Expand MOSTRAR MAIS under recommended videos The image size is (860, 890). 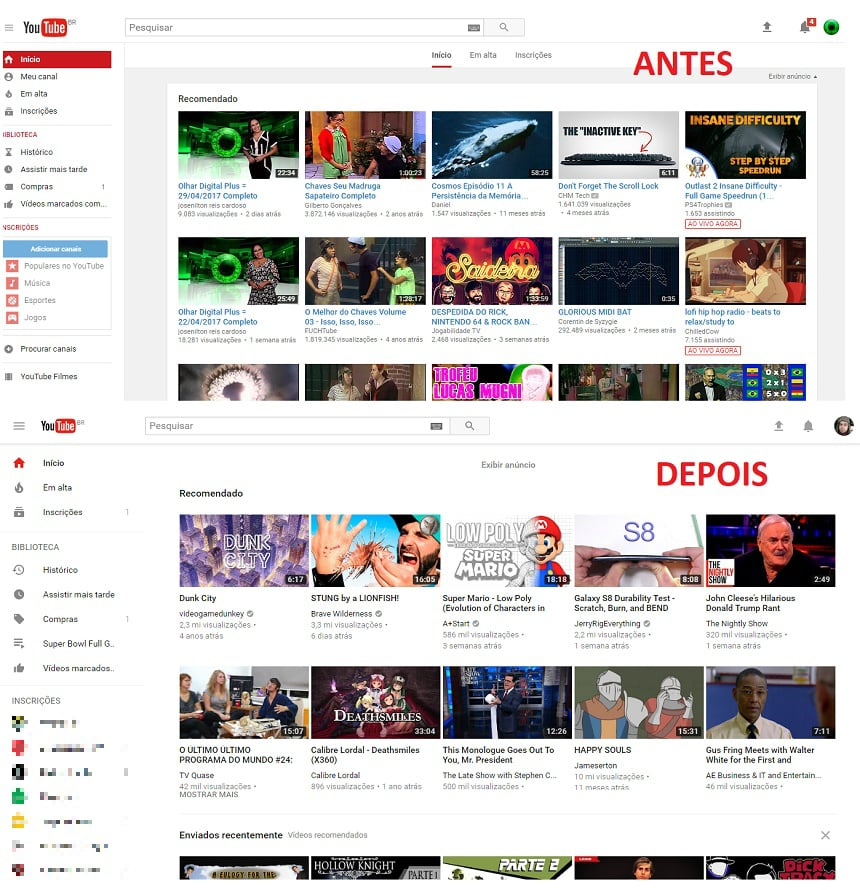tap(208, 795)
